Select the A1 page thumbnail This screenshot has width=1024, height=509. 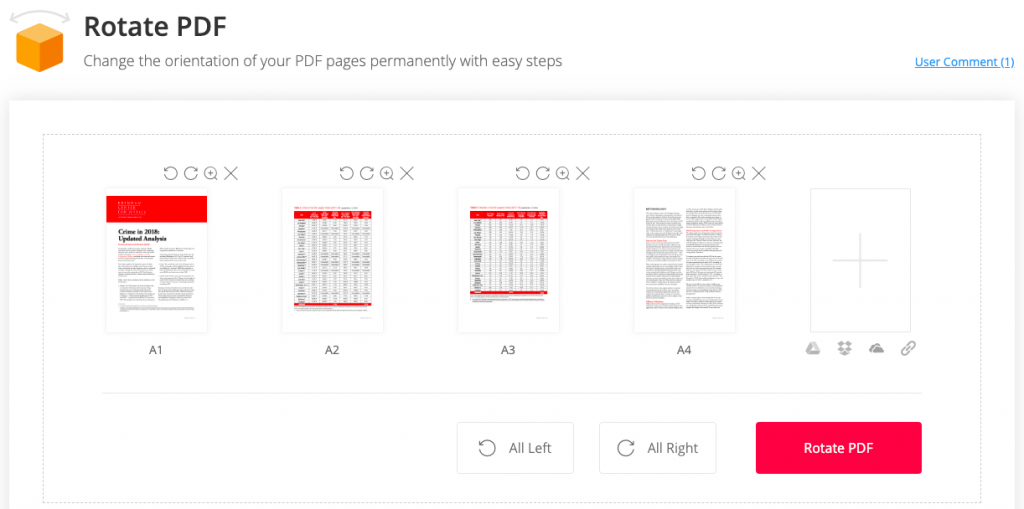[x=156, y=260]
